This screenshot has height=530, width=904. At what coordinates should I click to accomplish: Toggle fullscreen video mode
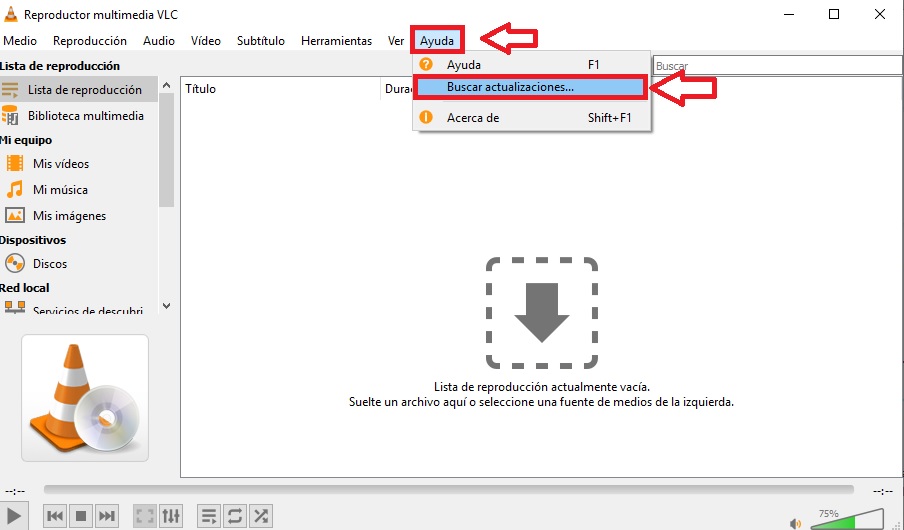pos(145,516)
